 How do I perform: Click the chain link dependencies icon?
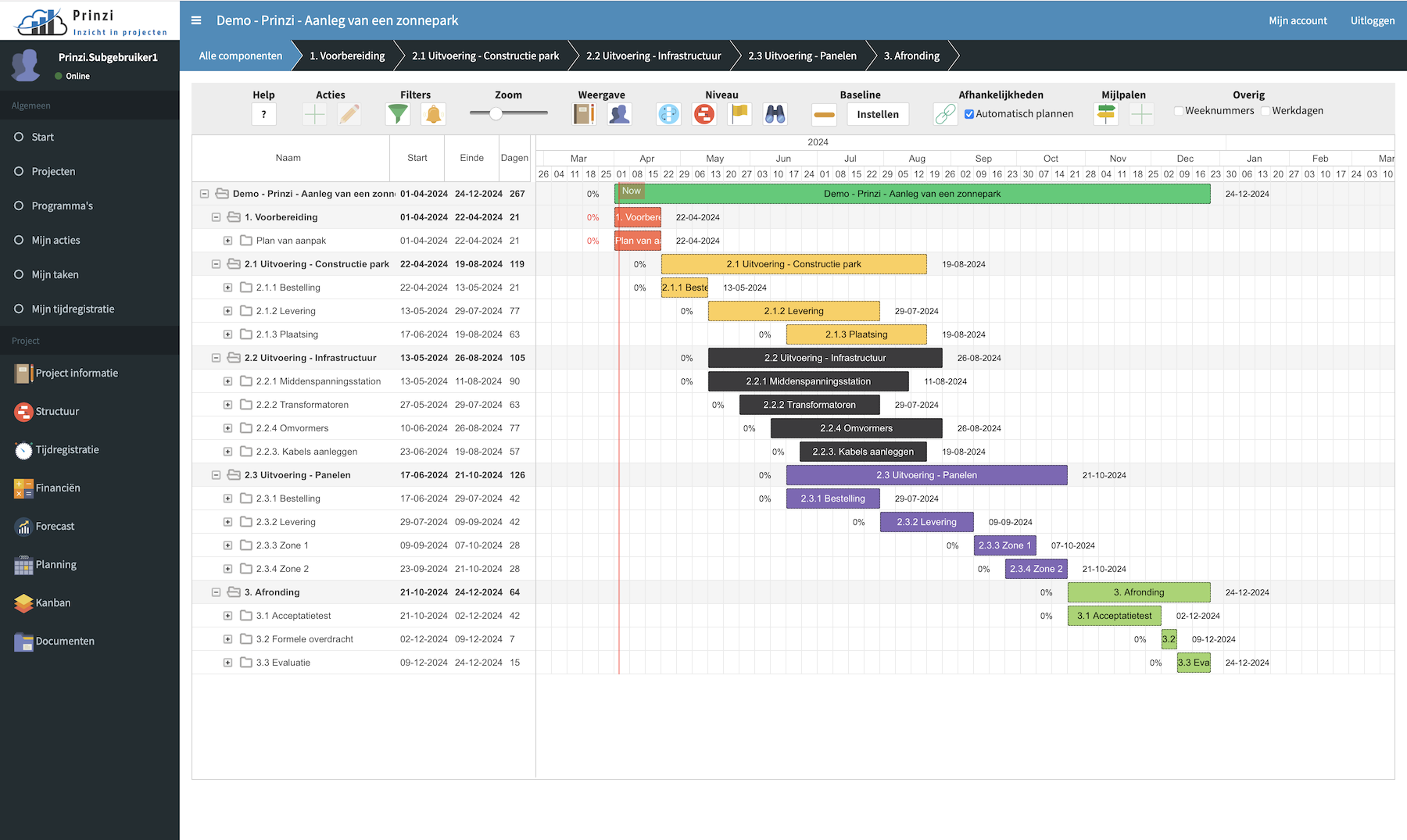[x=945, y=114]
